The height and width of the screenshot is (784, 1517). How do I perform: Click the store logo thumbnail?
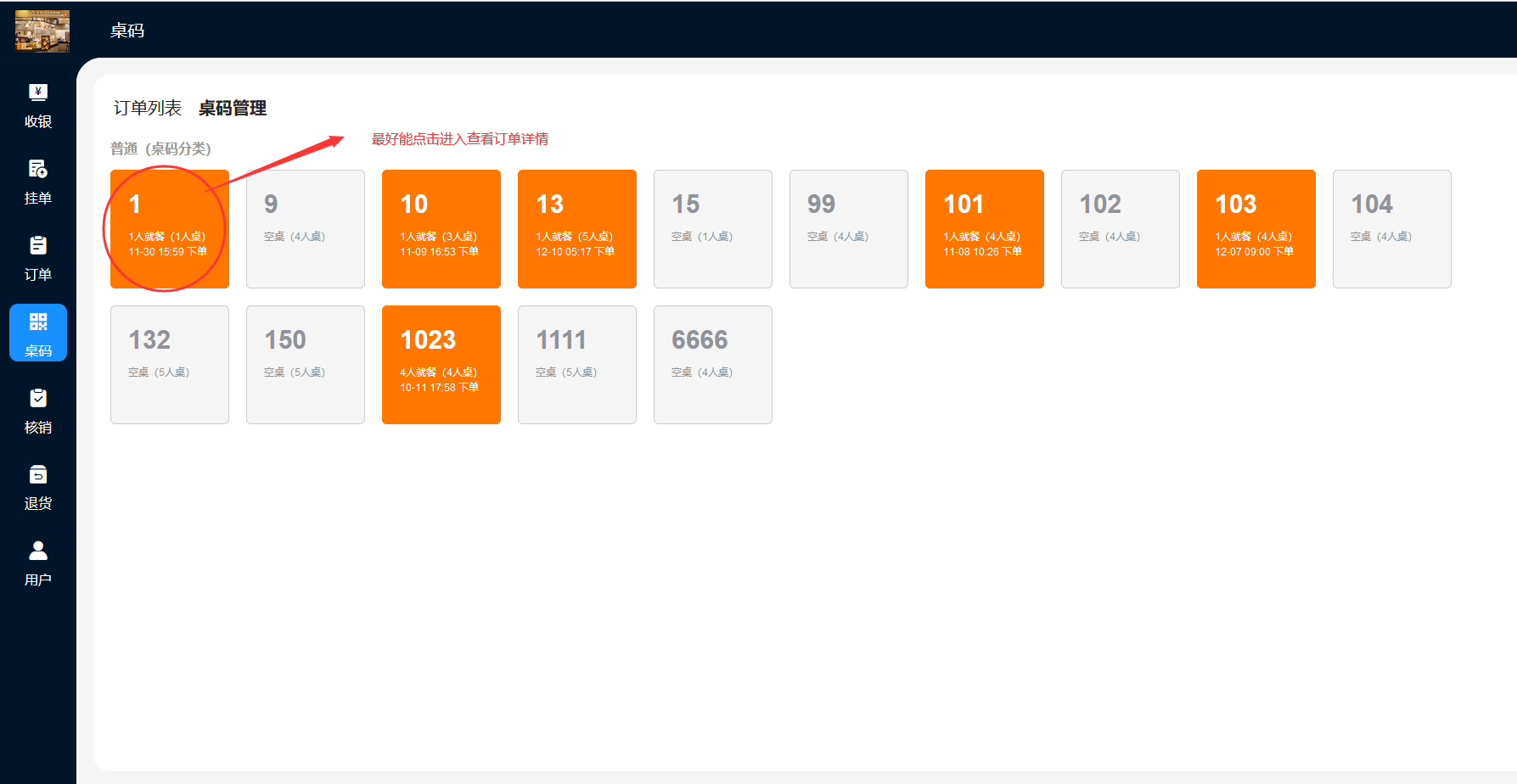pyautogui.click(x=42, y=31)
